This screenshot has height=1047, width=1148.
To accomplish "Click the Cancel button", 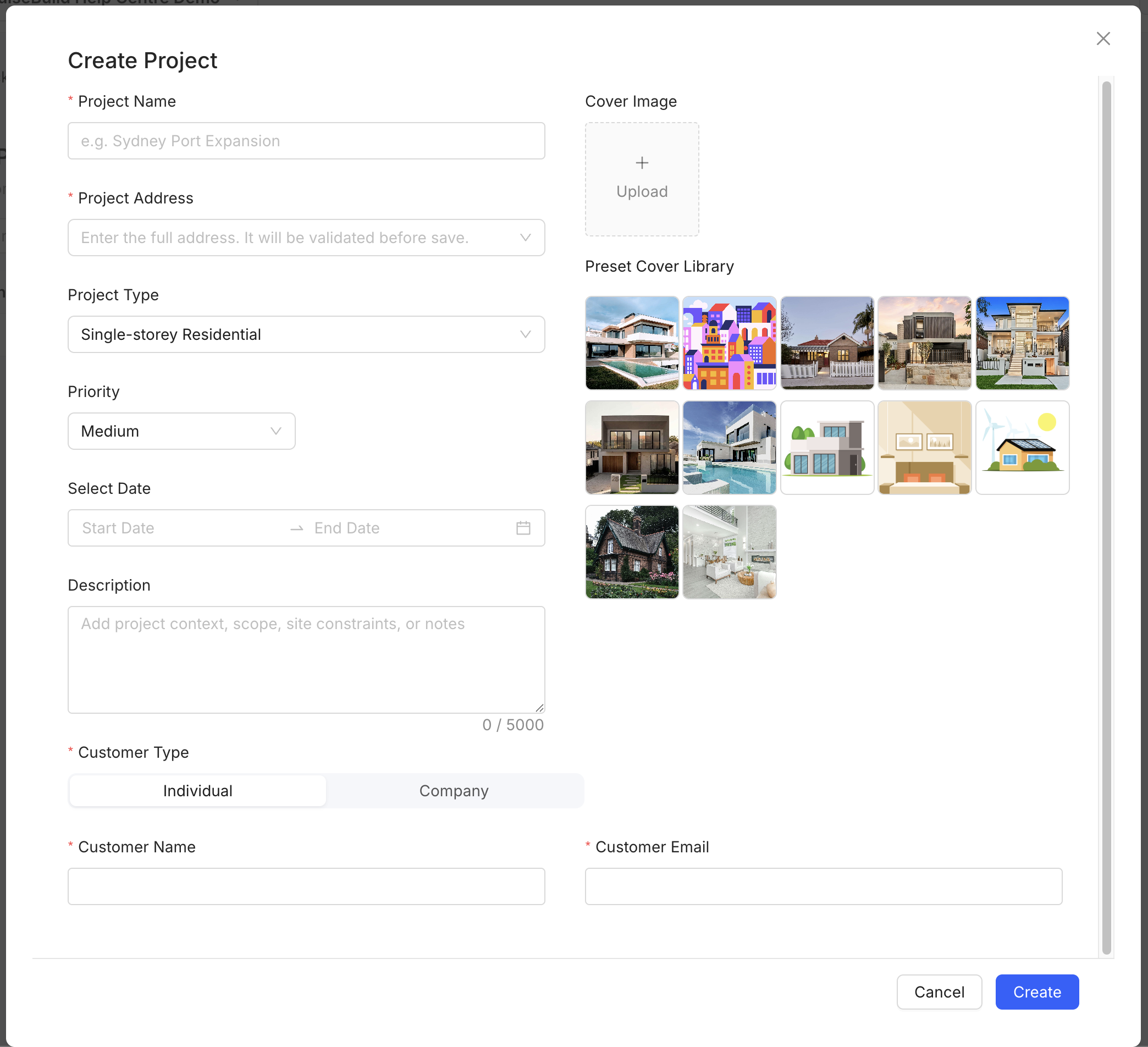I will pyautogui.click(x=939, y=992).
